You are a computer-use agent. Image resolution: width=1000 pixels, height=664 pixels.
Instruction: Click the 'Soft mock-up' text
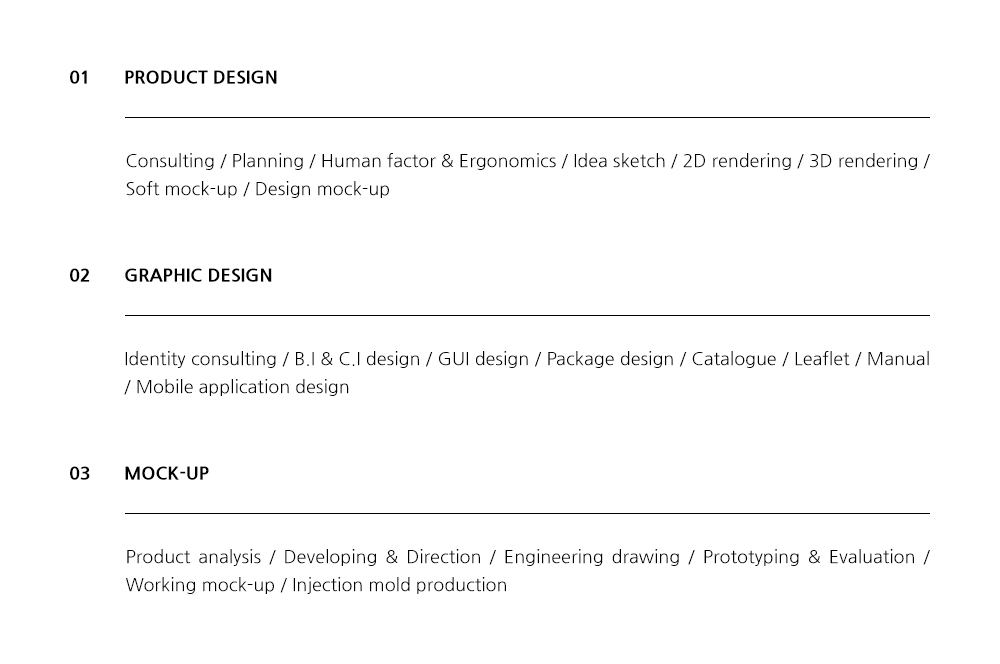tap(181, 189)
